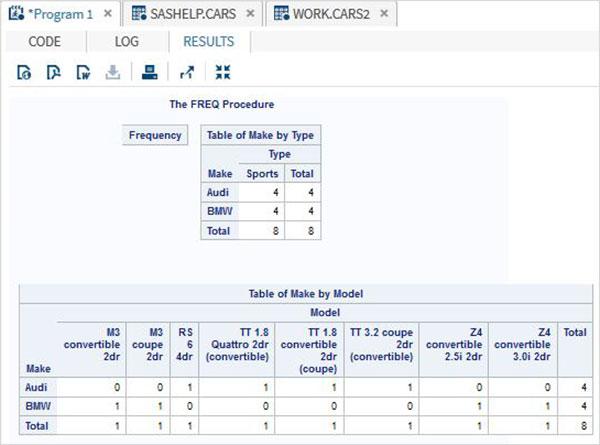Click Audi TT 3.2 coupe count cell
The height and width of the screenshot is (445, 600).
pos(382,387)
